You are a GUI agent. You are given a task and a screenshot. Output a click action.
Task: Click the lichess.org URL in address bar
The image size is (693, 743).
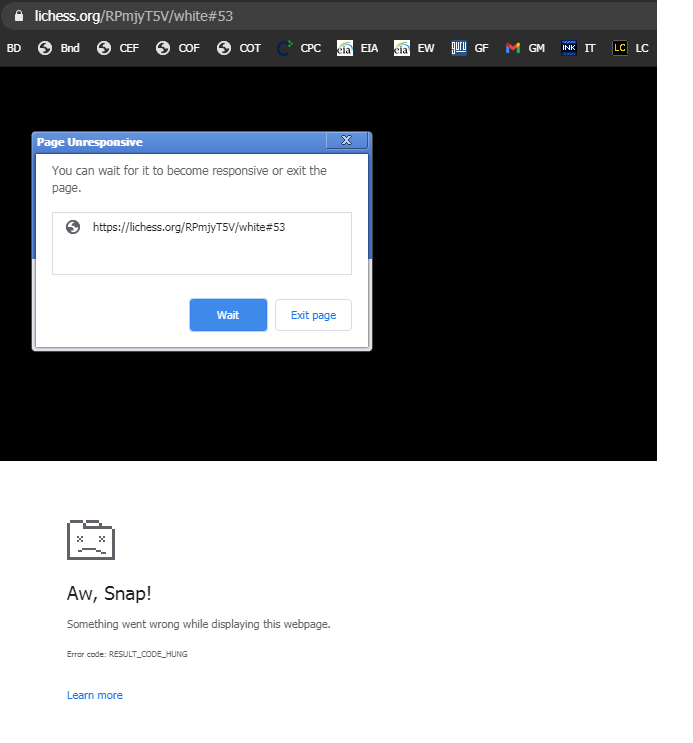[134, 16]
